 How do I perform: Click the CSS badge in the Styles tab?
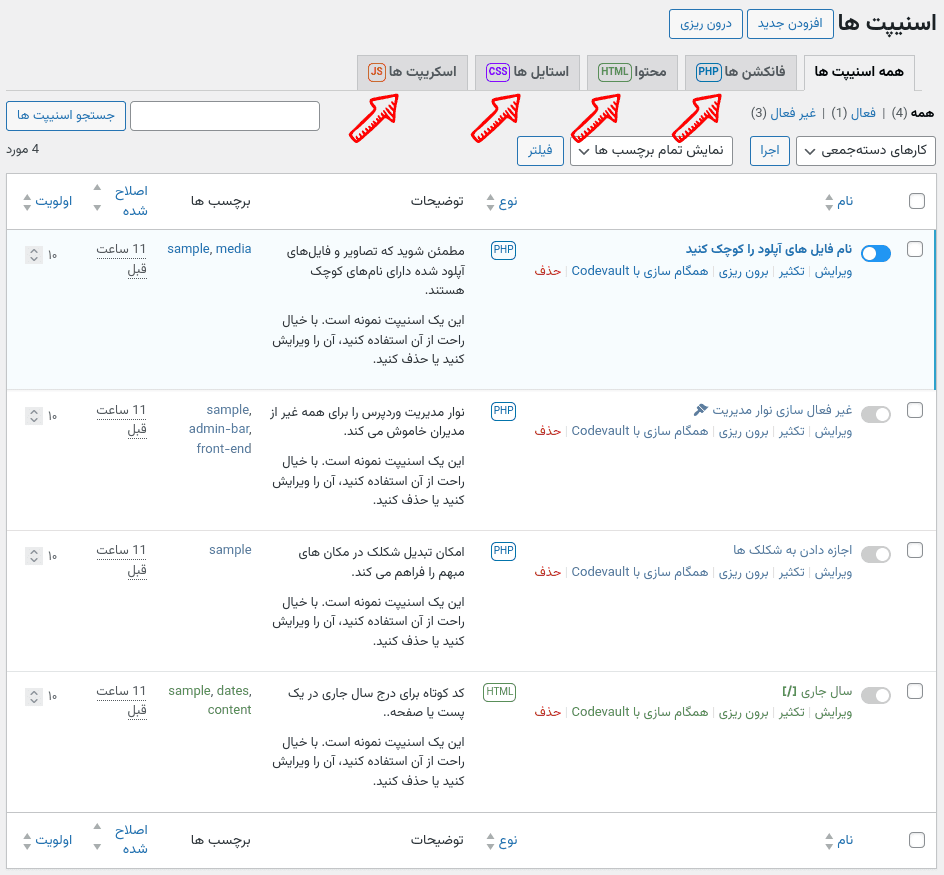tap(498, 72)
